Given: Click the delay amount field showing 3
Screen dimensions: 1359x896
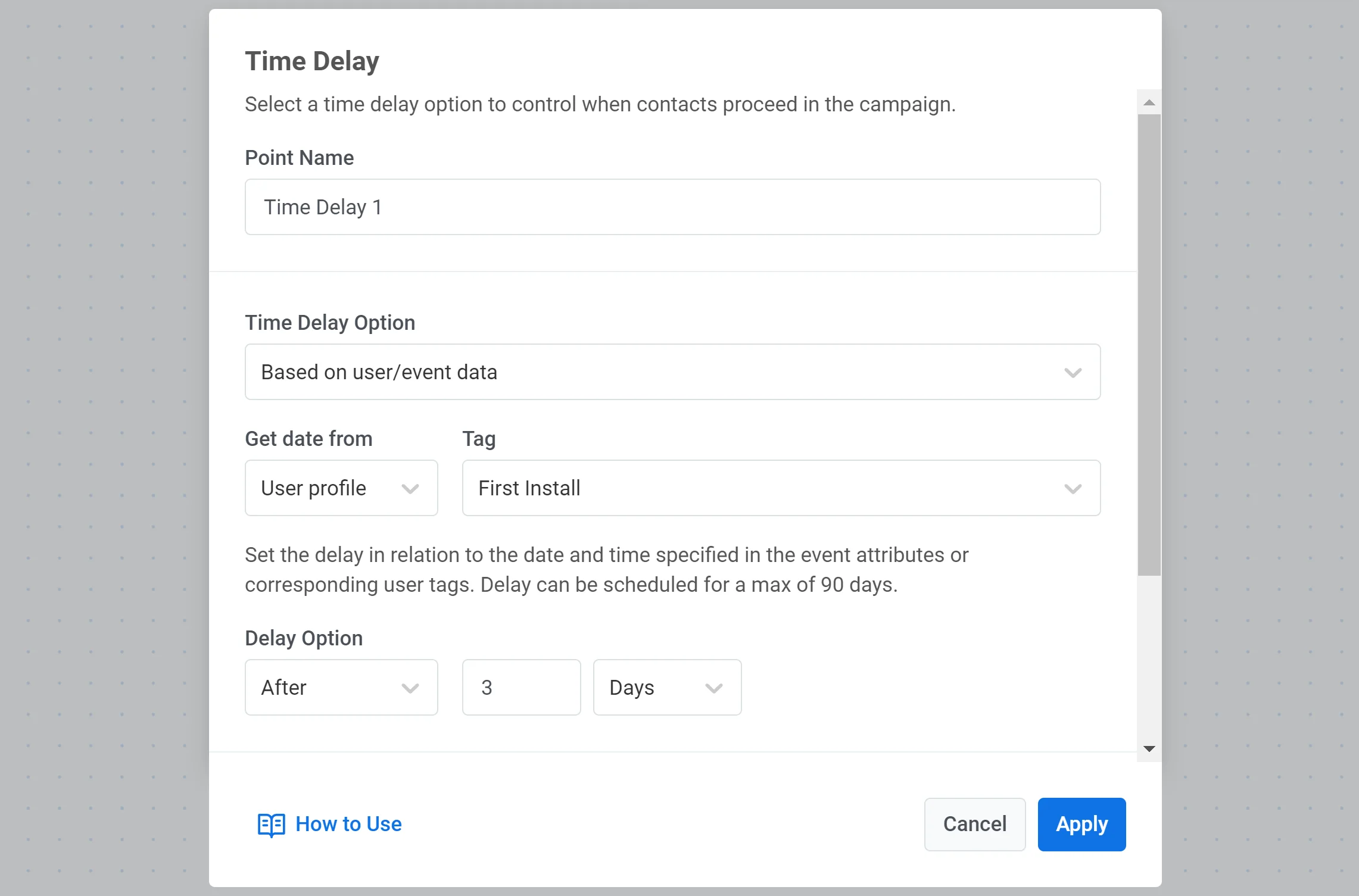Looking at the screenshot, I should pyautogui.click(x=521, y=688).
